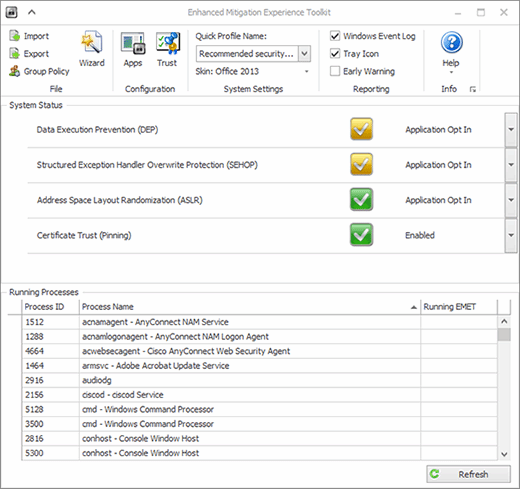Click the DEP yellow status checkmark
Screen dimensions: 520x489
point(361,129)
